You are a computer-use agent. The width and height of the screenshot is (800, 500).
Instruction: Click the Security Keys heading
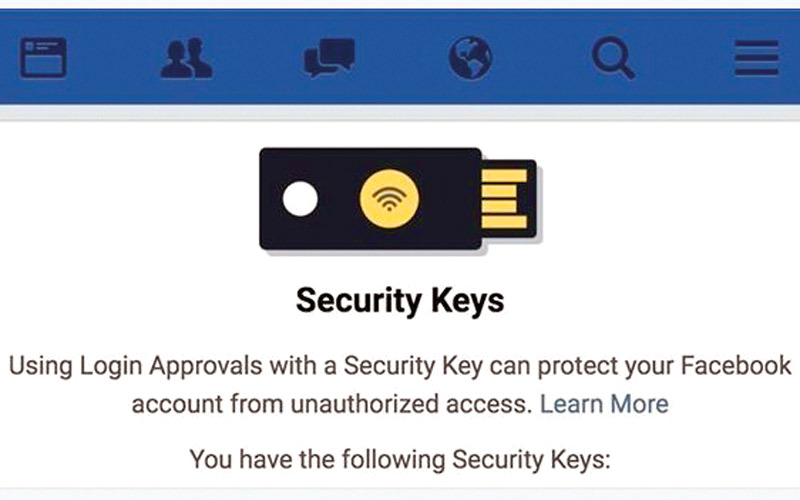click(x=398, y=302)
